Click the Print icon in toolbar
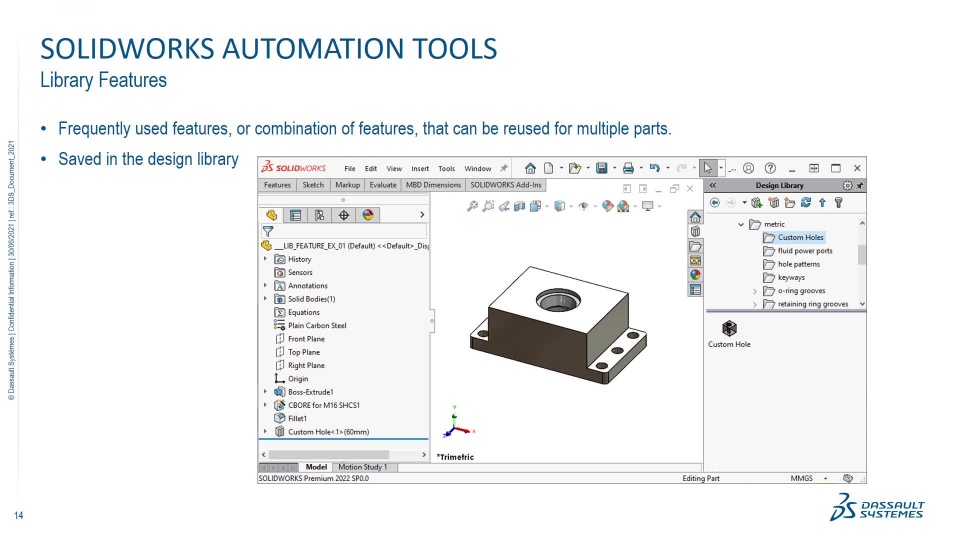 pos(628,168)
